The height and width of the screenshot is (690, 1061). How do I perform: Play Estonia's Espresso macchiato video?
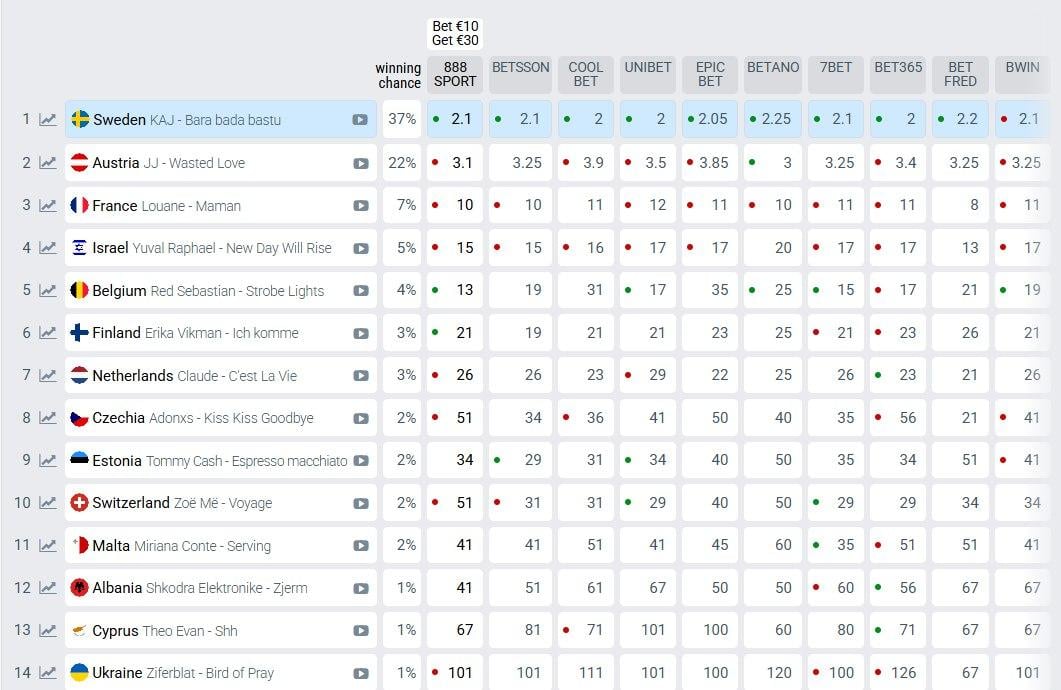point(361,461)
